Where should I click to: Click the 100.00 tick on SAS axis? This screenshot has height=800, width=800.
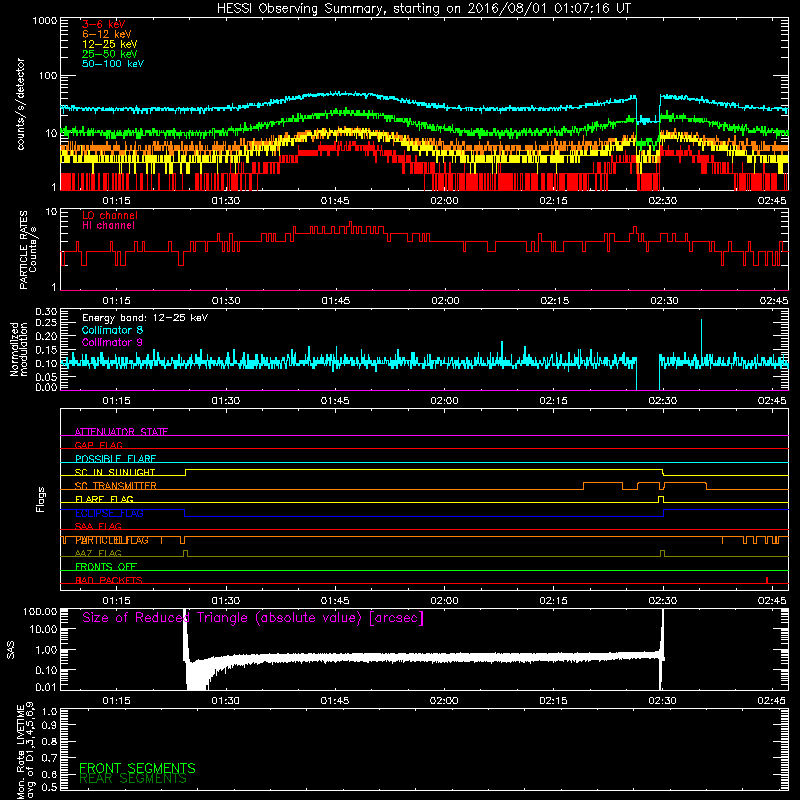click(40, 611)
